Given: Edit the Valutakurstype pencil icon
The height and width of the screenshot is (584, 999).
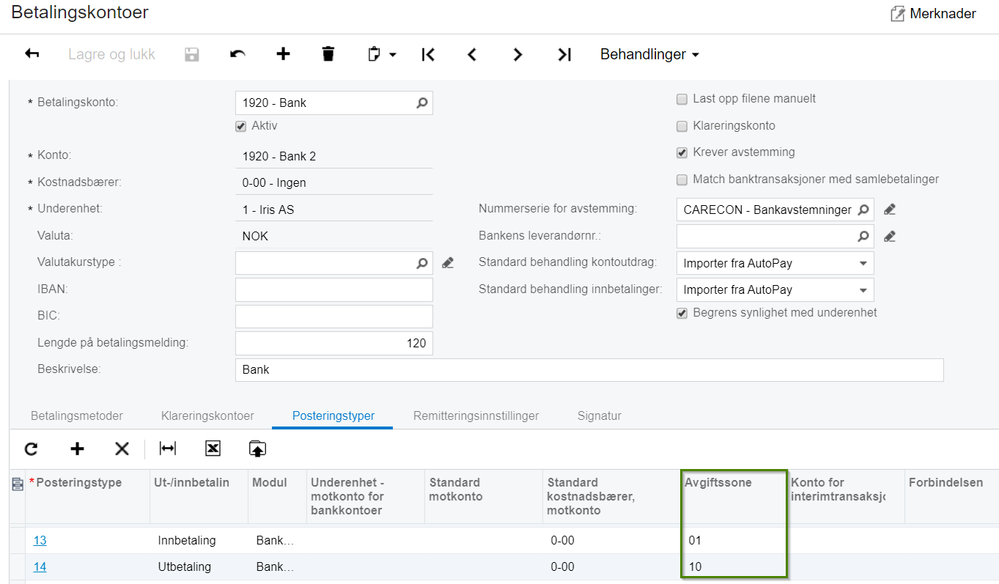Looking at the screenshot, I should (448, 263).
